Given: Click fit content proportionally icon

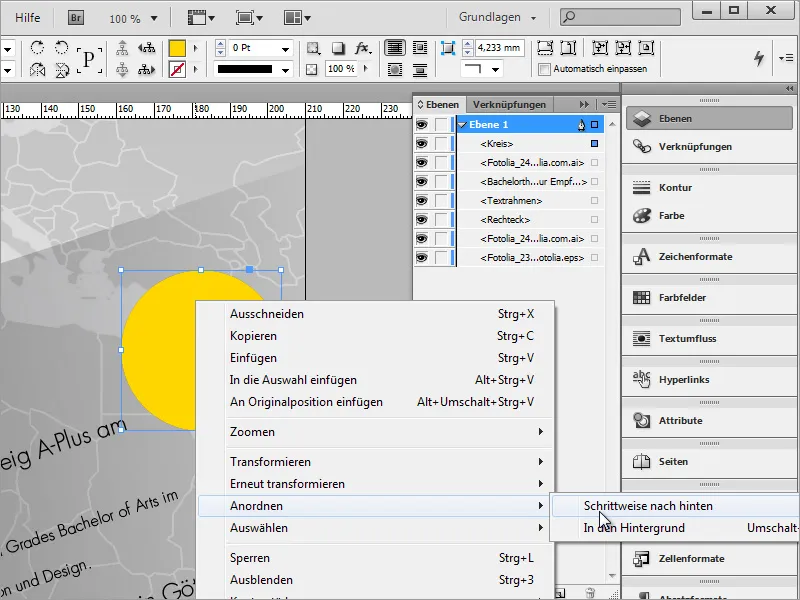Looking at the screenshot, I should 568,48.
